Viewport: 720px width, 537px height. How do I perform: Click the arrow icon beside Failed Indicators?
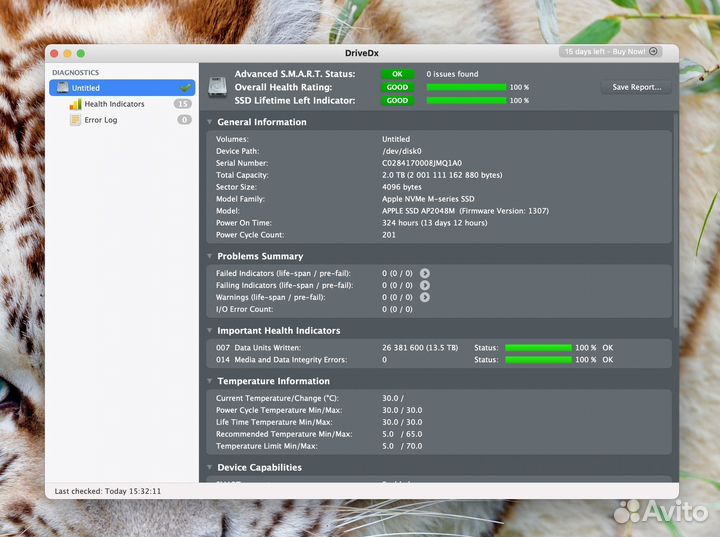coord(425,273)
